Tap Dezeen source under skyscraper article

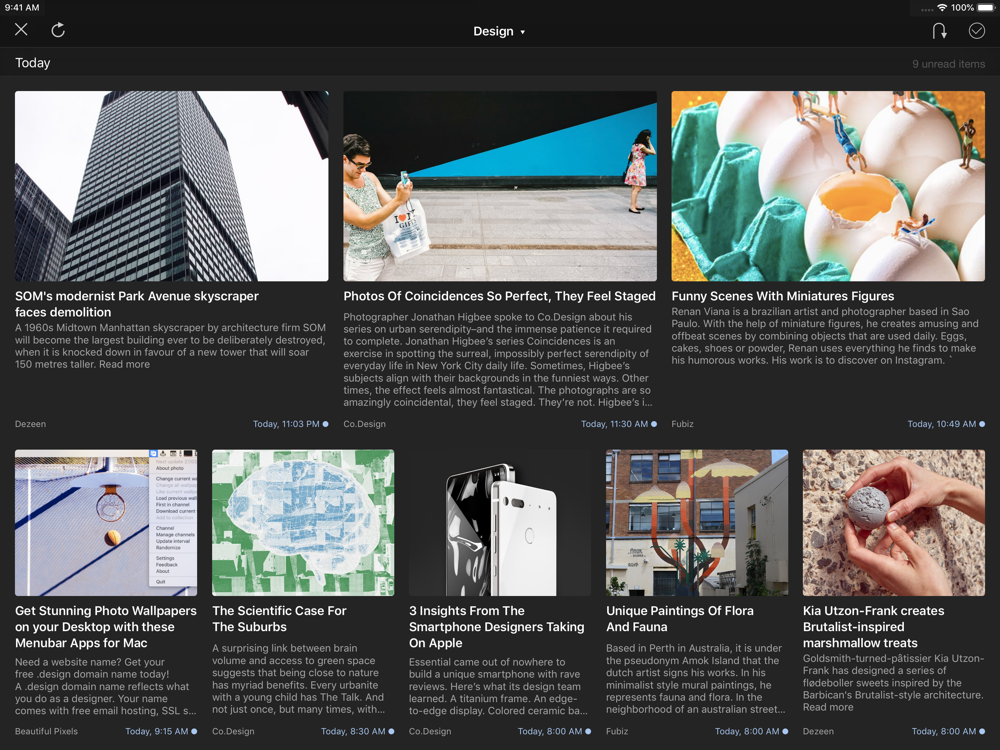pos(31,424)
